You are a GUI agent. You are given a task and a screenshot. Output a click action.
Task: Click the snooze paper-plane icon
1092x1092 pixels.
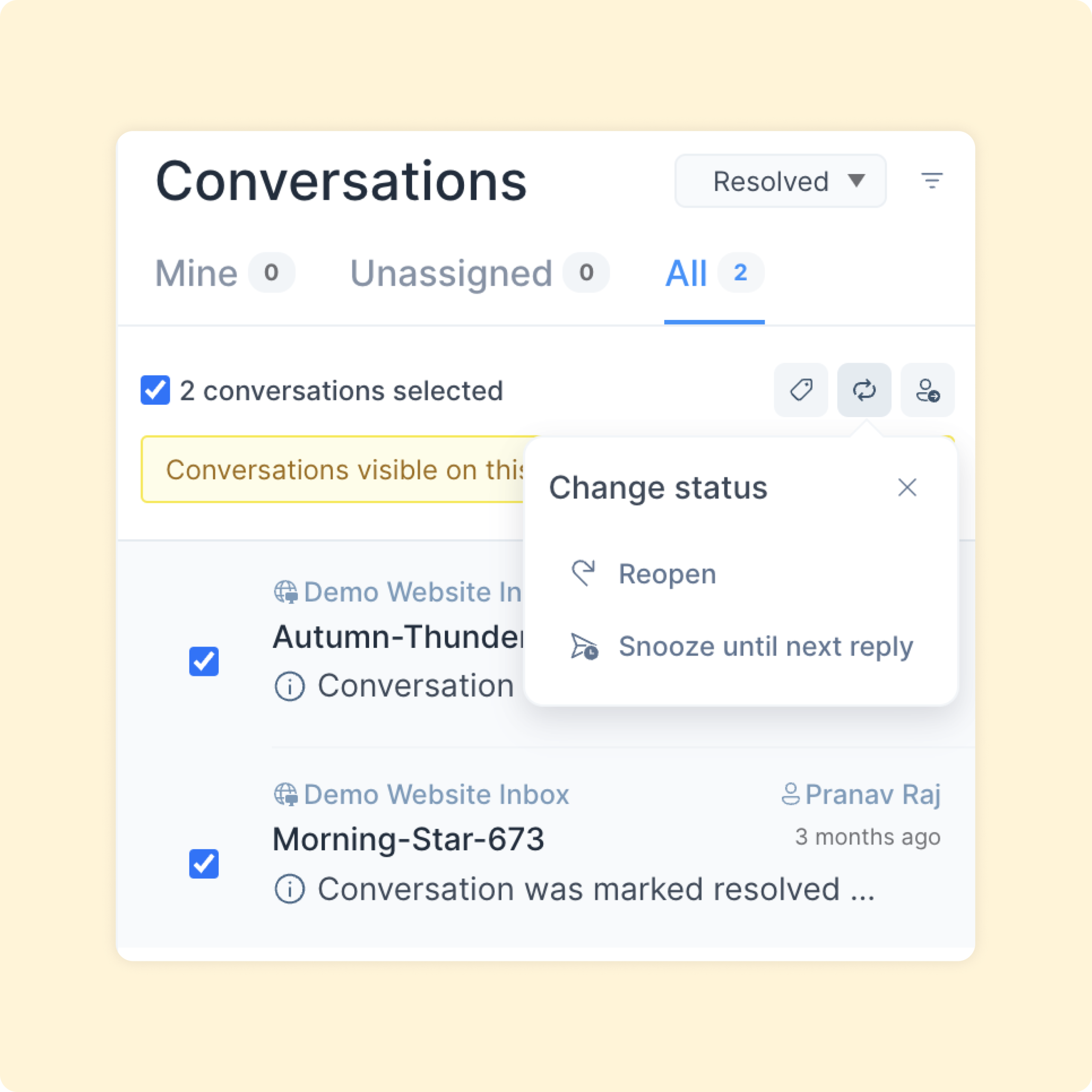[x=583, y=647]
